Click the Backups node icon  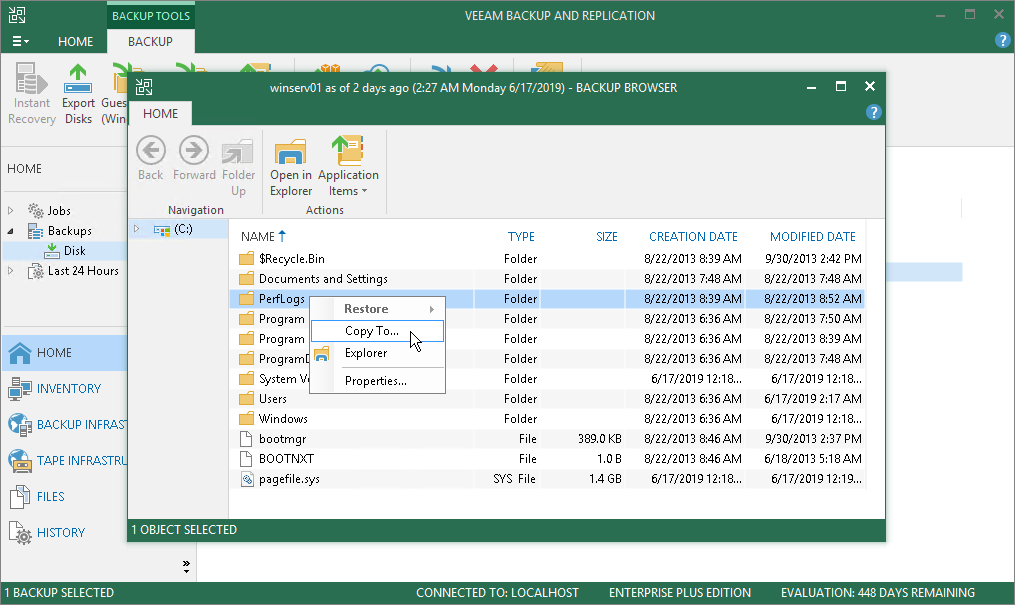[x=36, y=231]
